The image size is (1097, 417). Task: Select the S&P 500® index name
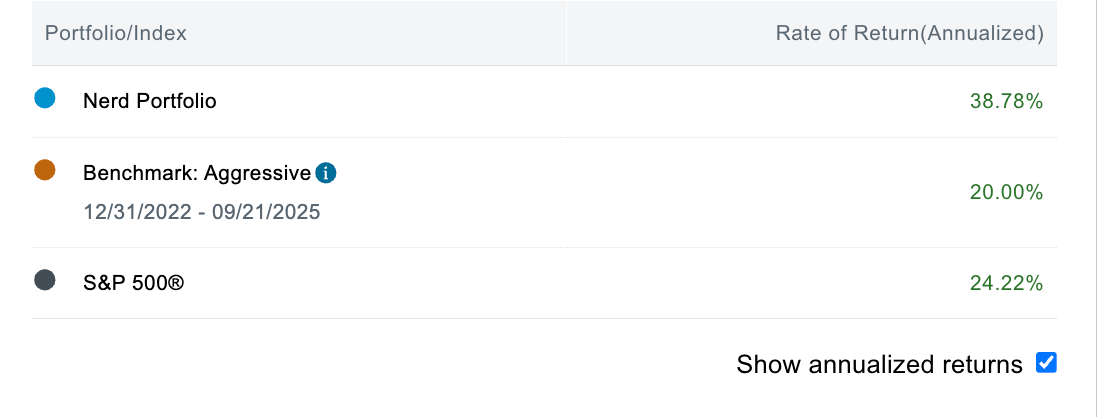(134, 283)
